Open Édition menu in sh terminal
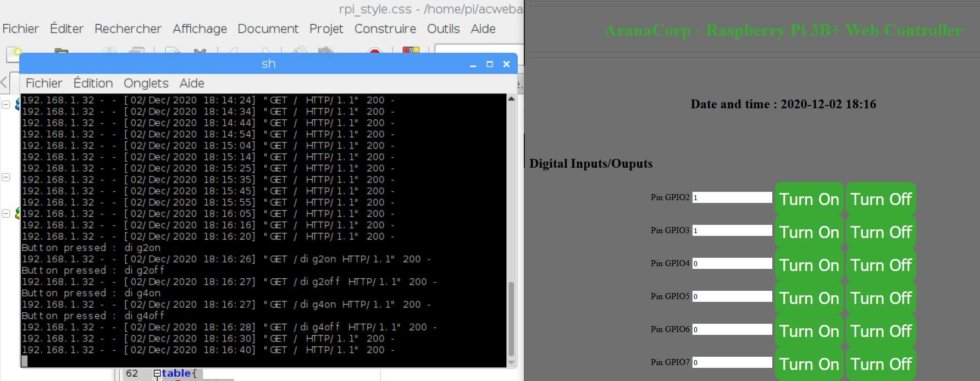The width and height of the screenshot is (980, 381). [x=93, y=83]
